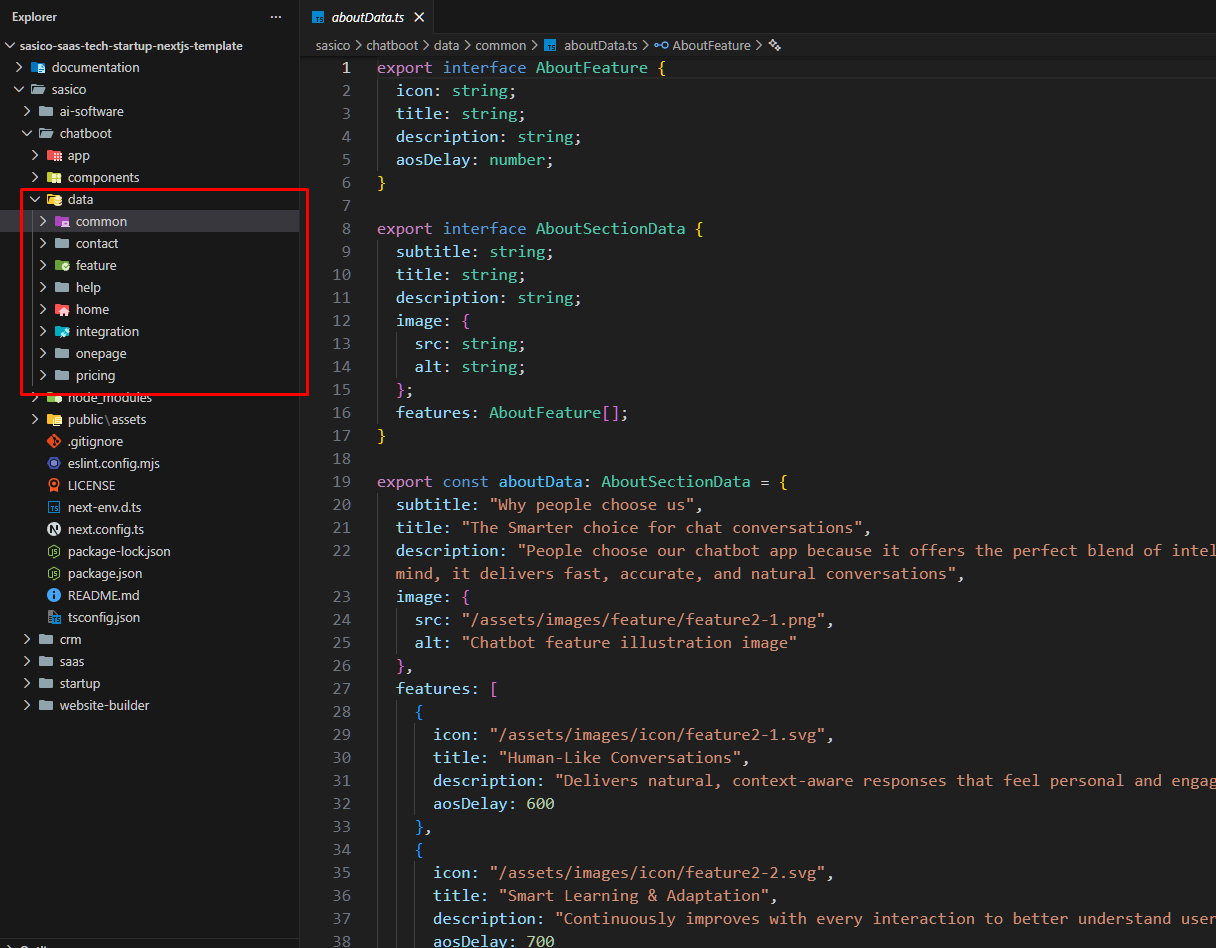Click the package-lock.json file icon
The width and height of the screenshot is (1216, 948).
[55, 551]
